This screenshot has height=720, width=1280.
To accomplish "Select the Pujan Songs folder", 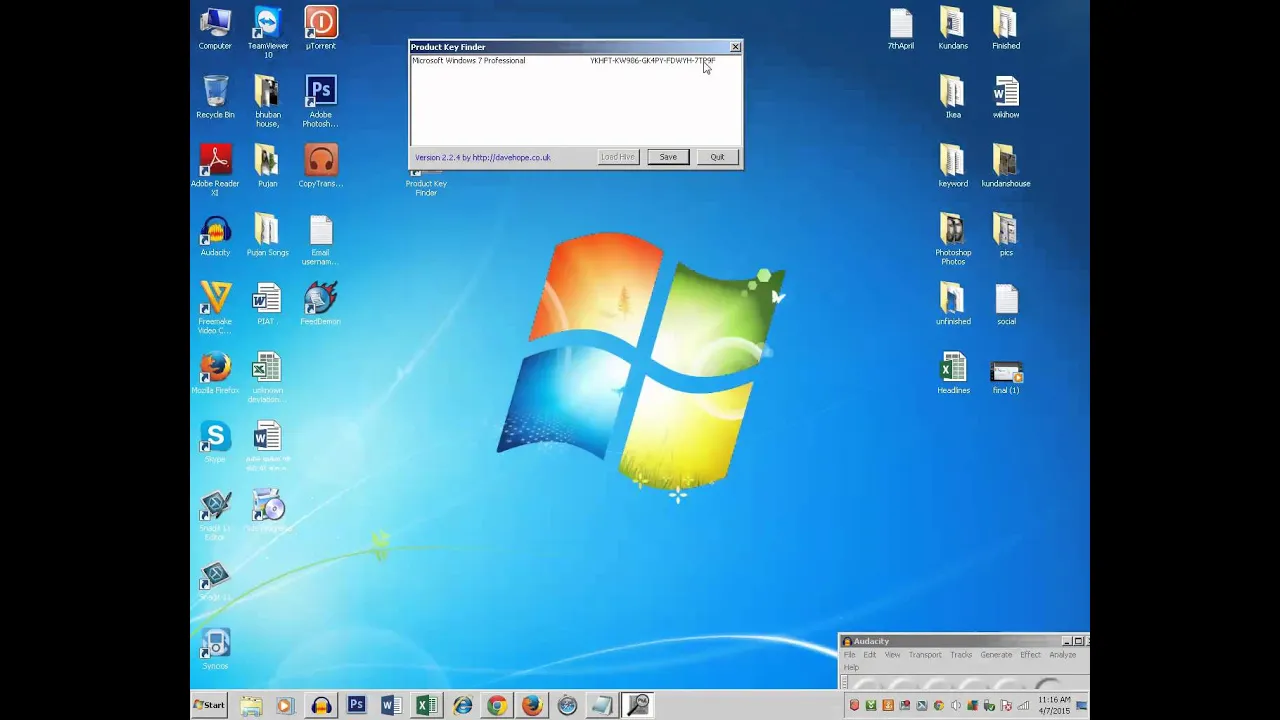I will (x=267, y=236).
